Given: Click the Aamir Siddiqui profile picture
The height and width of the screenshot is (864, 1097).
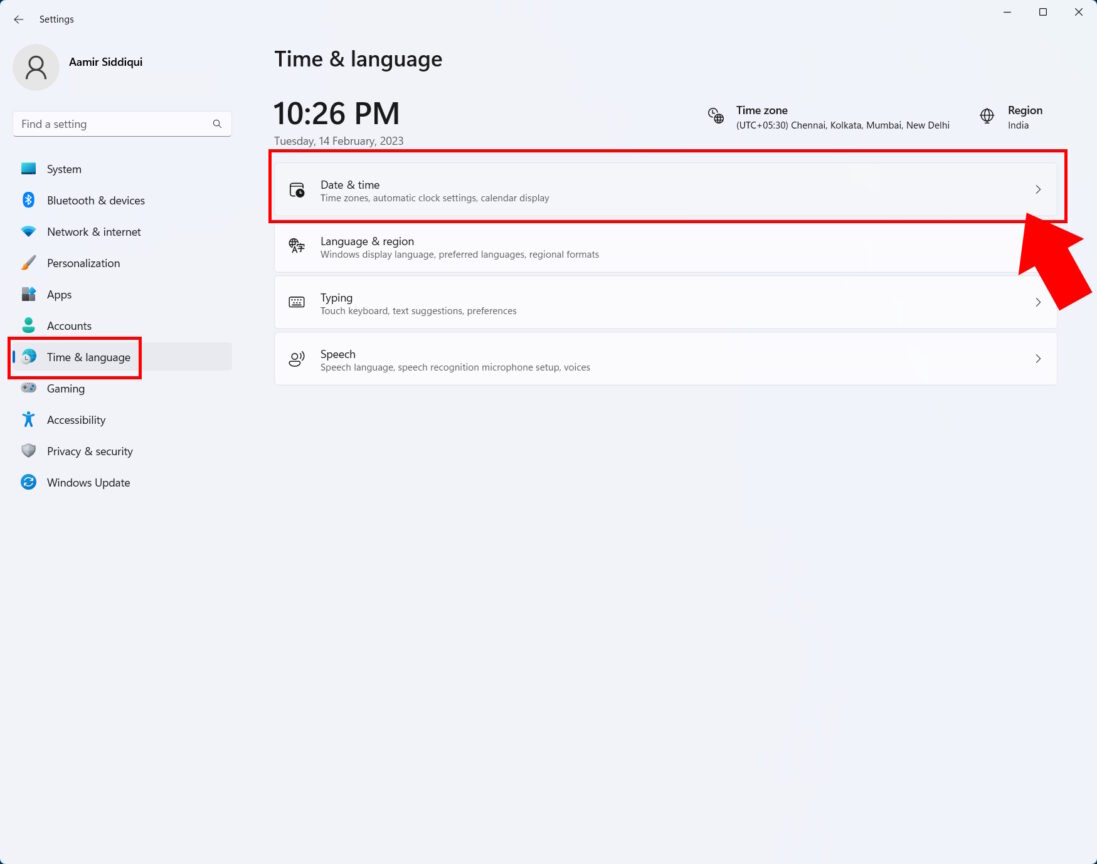Looking at the screenshot, I should 37,67.
